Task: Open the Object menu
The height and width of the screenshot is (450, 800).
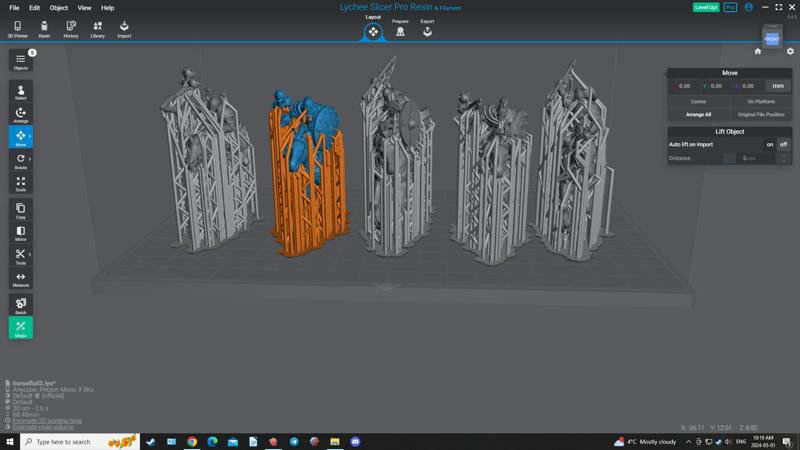Action: [59, 7]
